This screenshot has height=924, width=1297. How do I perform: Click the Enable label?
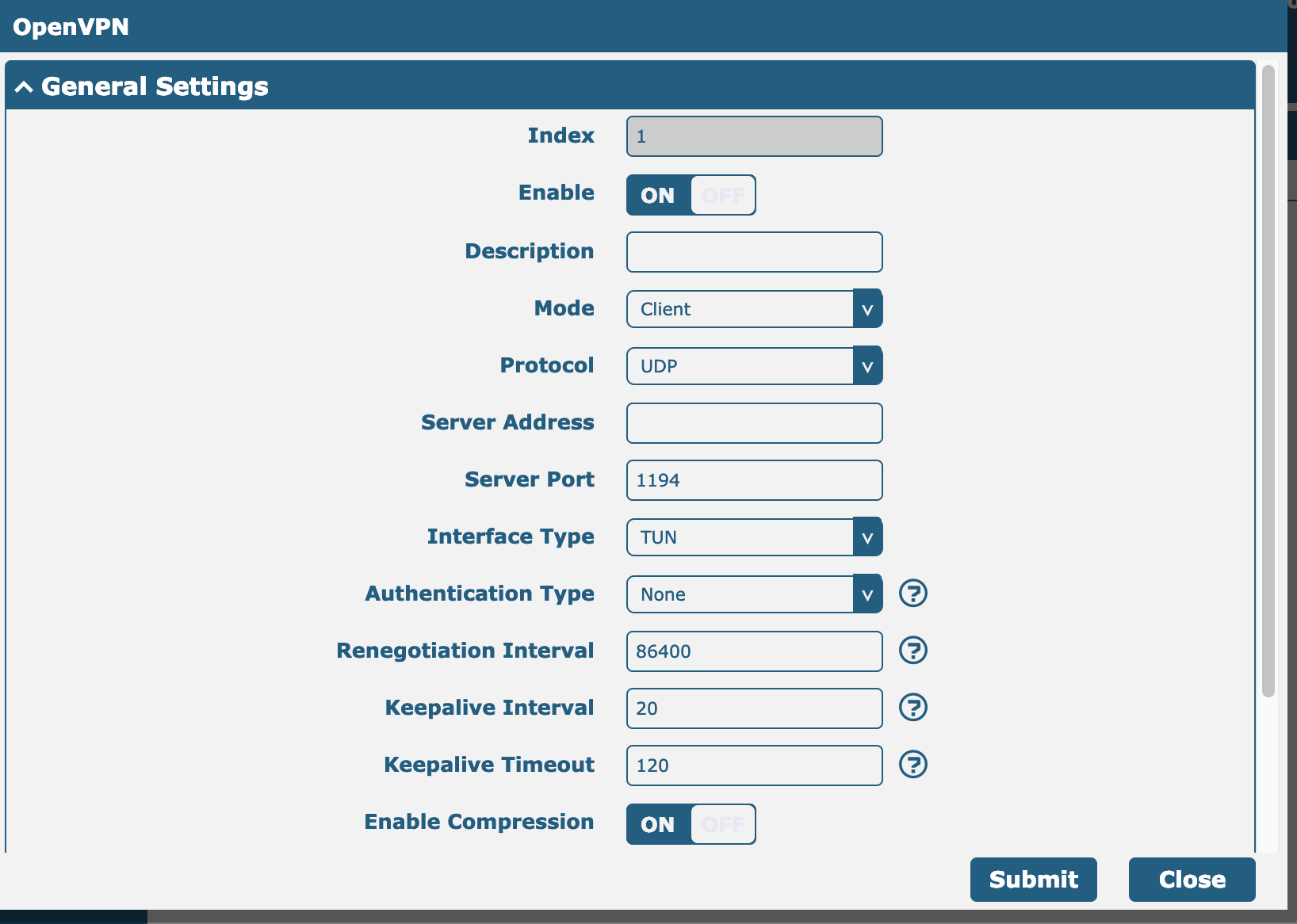(x=557, y=193)
